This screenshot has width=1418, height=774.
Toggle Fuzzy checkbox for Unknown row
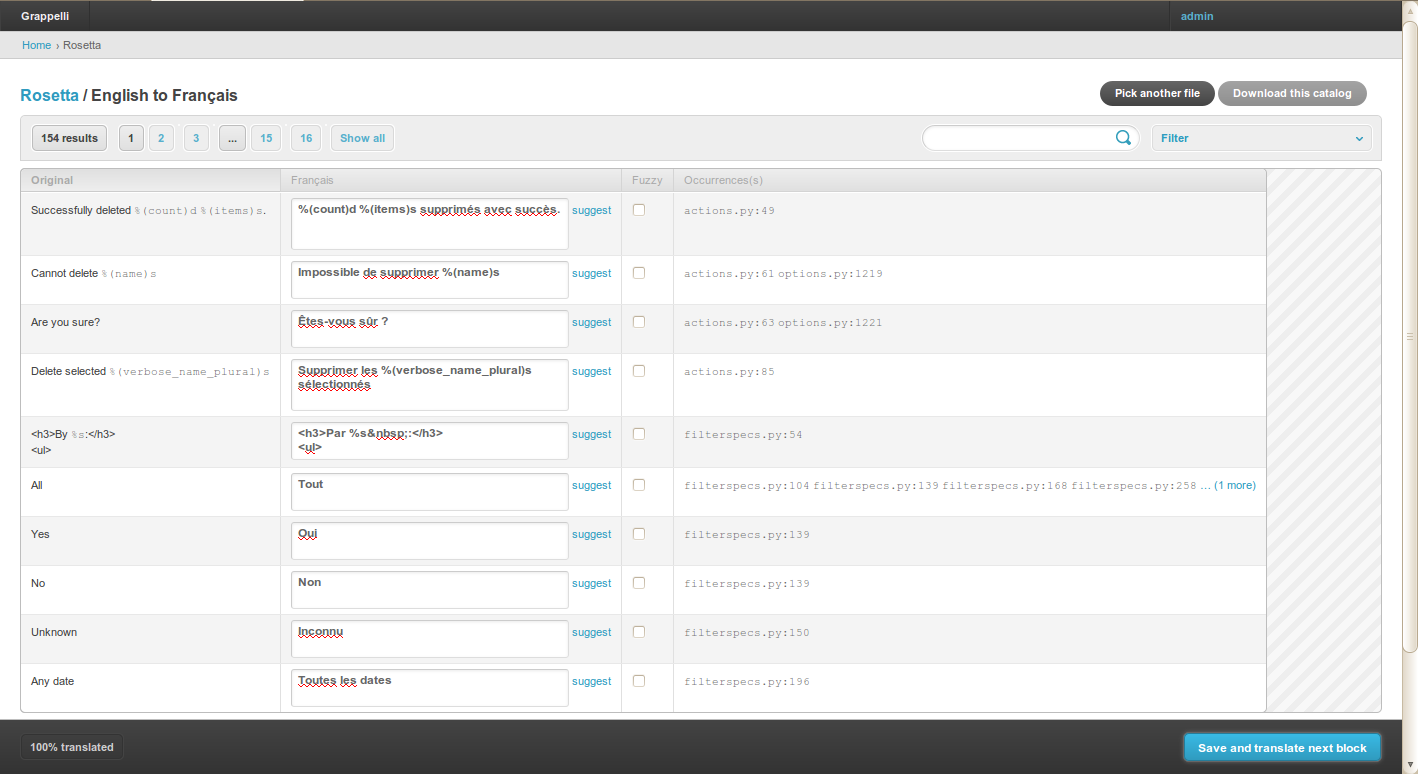(639, 632)
